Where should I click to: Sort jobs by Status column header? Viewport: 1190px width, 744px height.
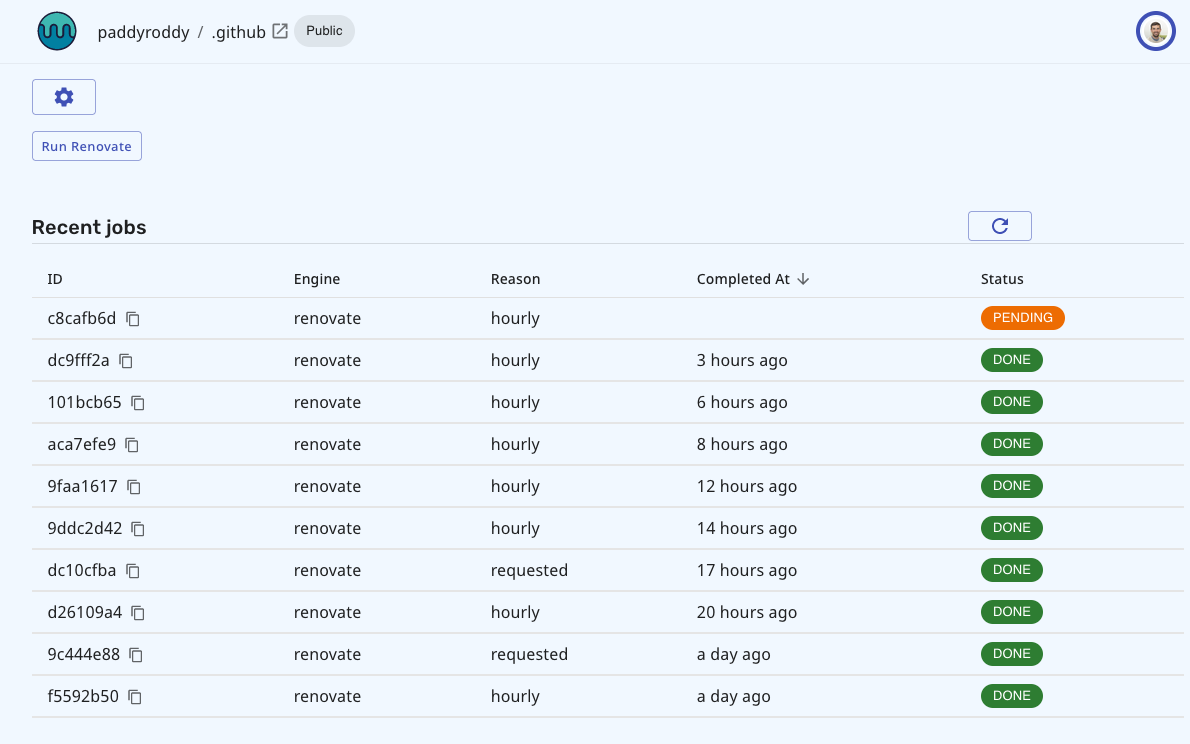(1002, 279)
